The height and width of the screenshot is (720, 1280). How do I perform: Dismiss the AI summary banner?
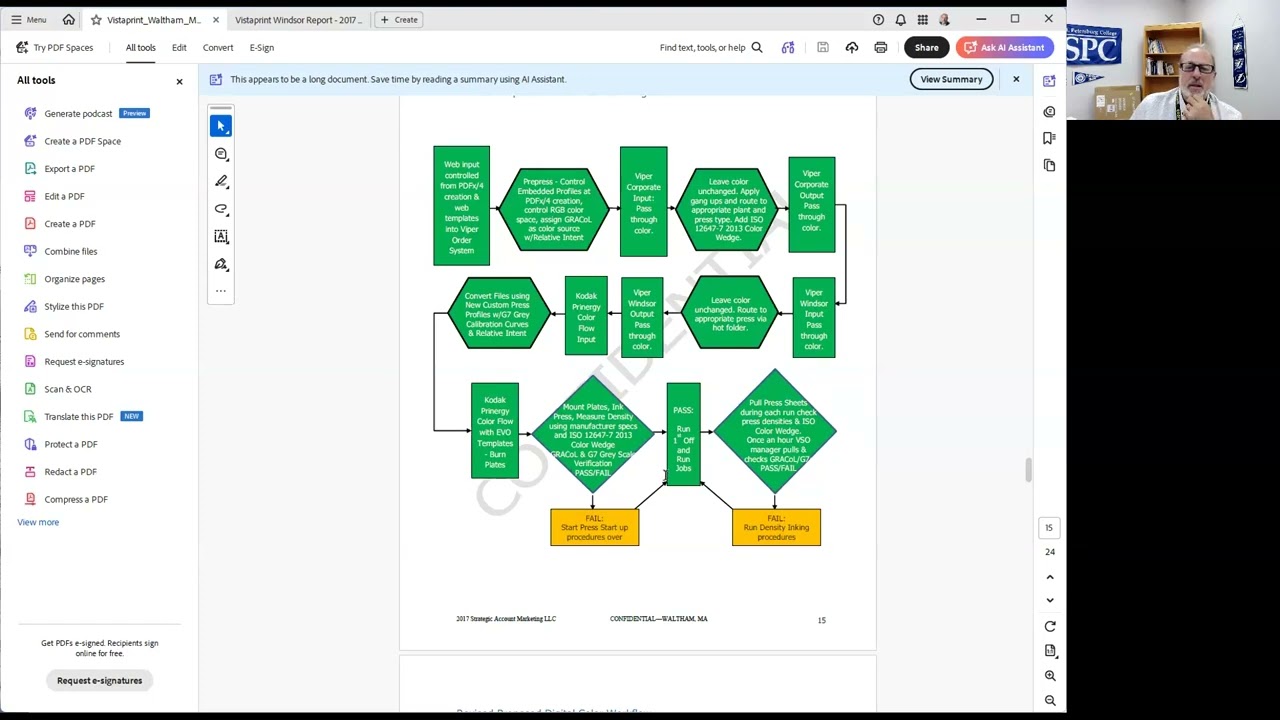(1016, 79)
